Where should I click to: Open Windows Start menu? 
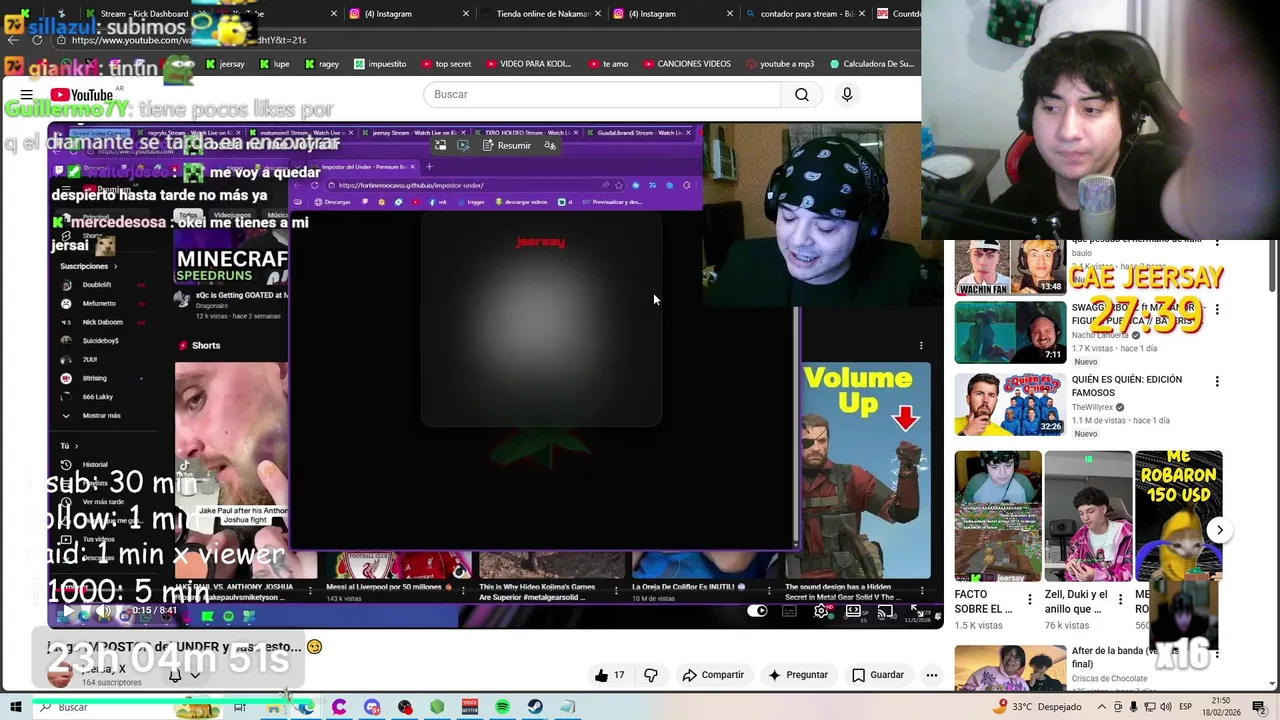pyautogui.click(x=15, y=707)
